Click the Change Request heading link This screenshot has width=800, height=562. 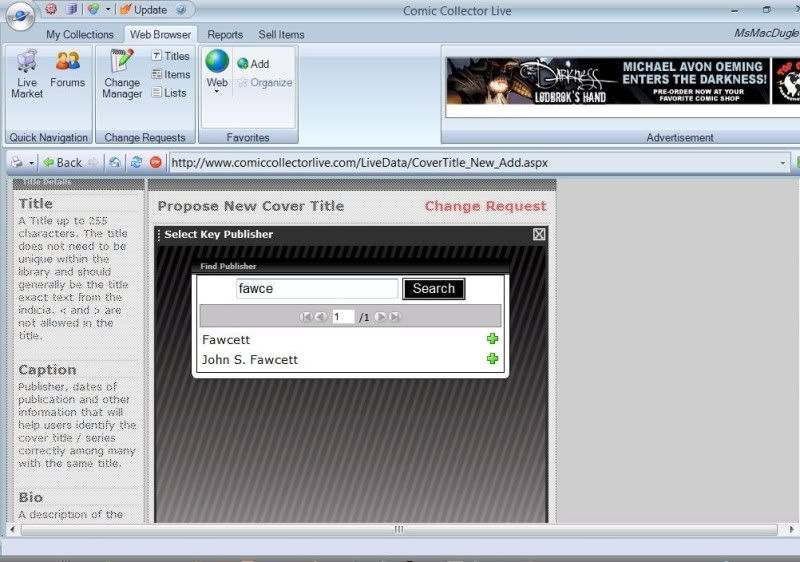coord(485,206)
